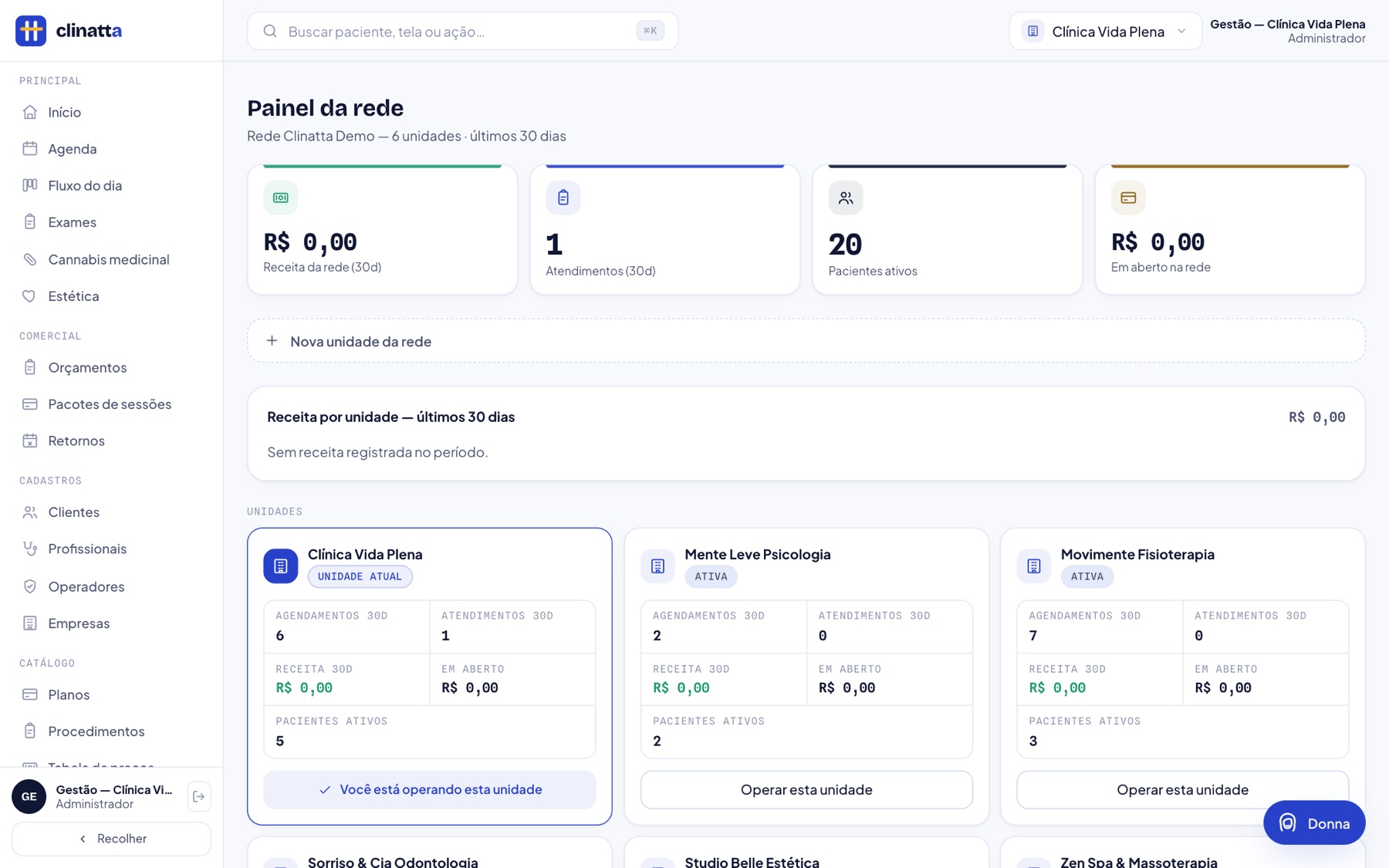Open the Estética section
Image resolution: width=1389 pixels, height=868 pixels.
pos(111,296)
